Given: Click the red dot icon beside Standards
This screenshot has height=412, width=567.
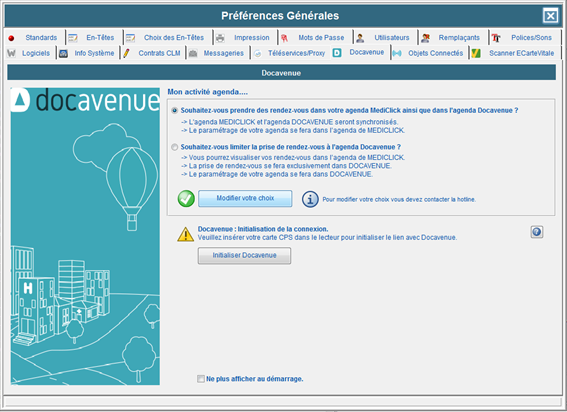Looking at the screenshot, I should click(x=11, y=38).
